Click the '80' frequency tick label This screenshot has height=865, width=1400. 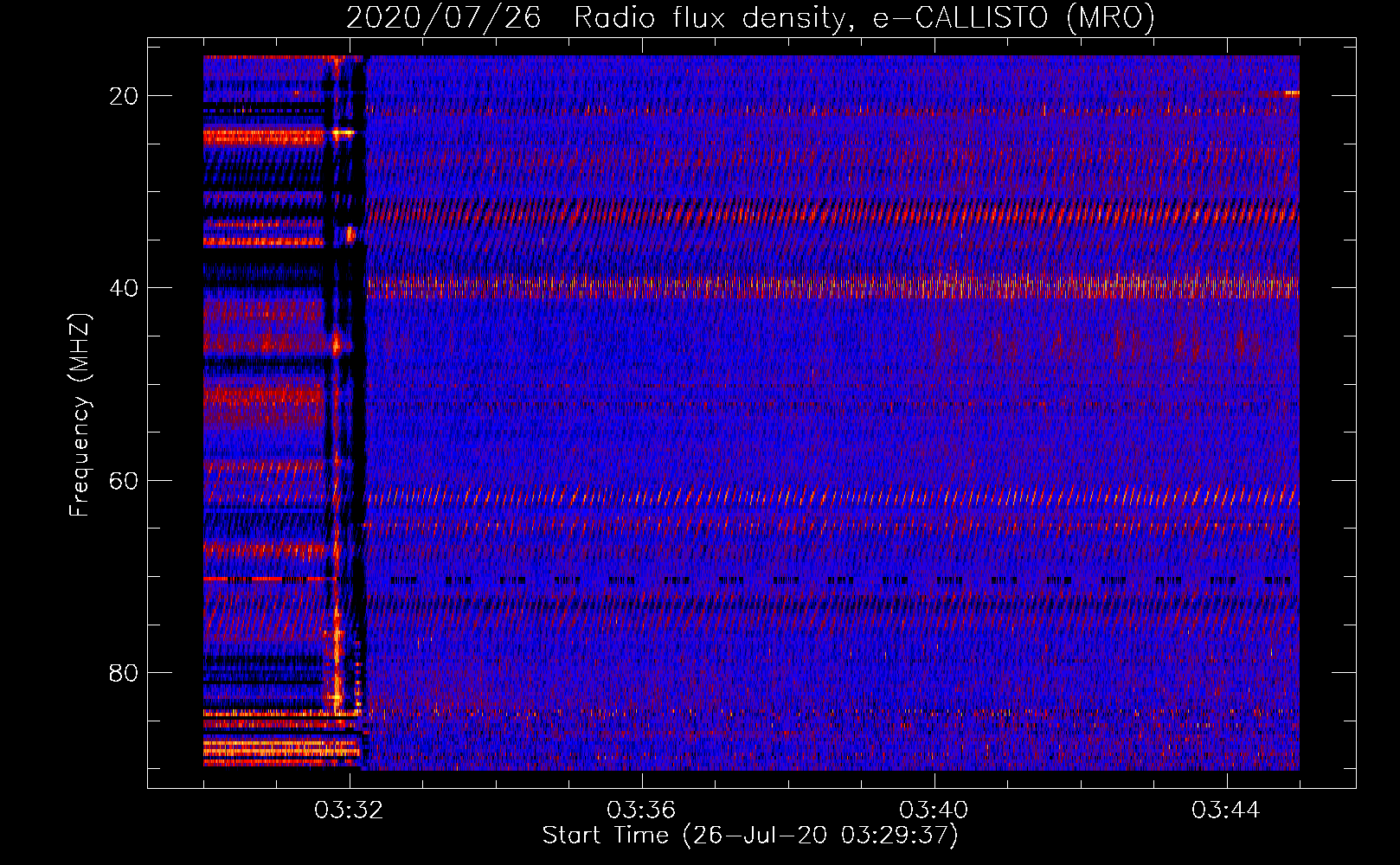click(124, 672)
